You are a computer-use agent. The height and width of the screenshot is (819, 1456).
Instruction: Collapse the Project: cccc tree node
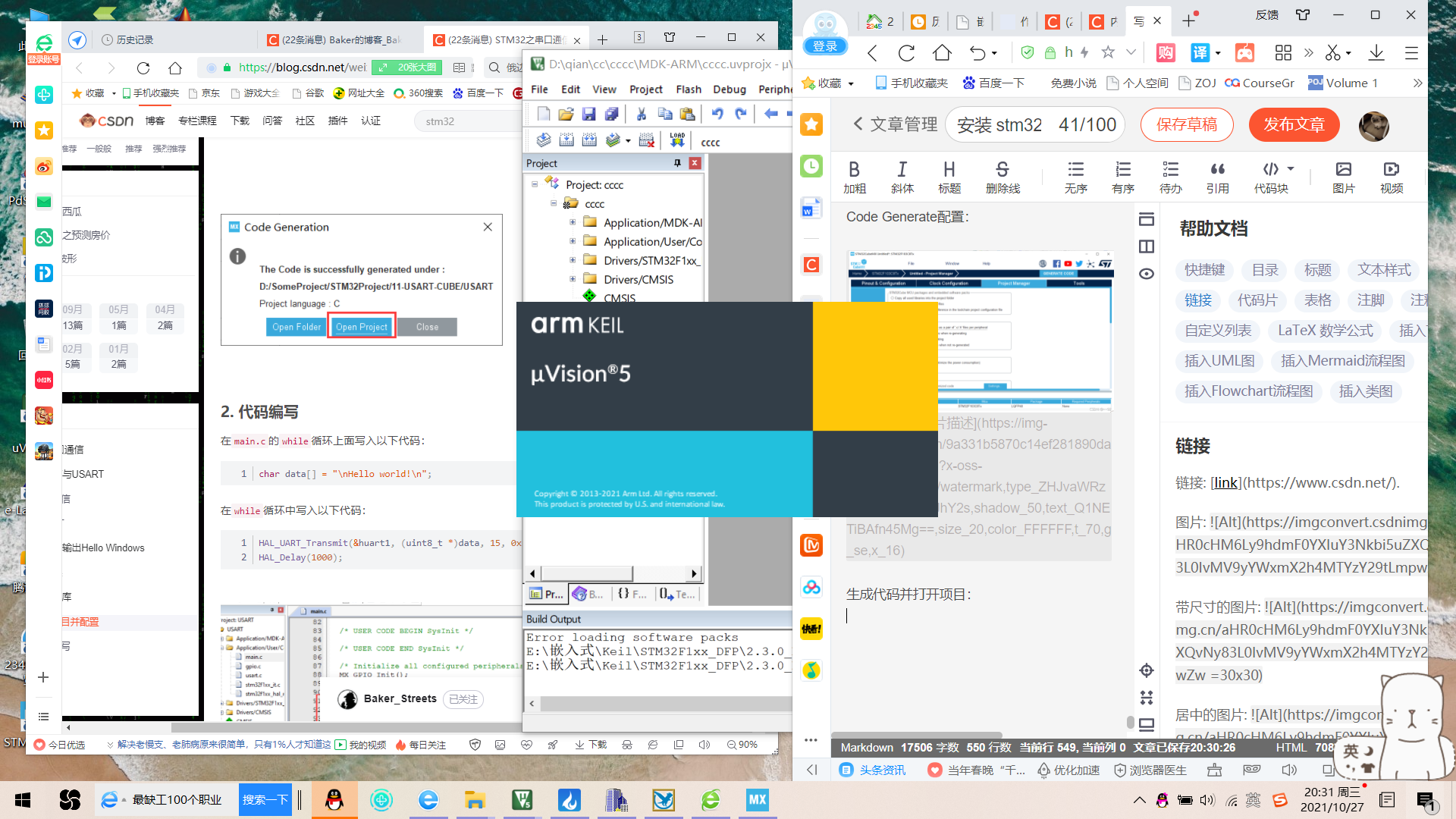[x=535, y=184]
